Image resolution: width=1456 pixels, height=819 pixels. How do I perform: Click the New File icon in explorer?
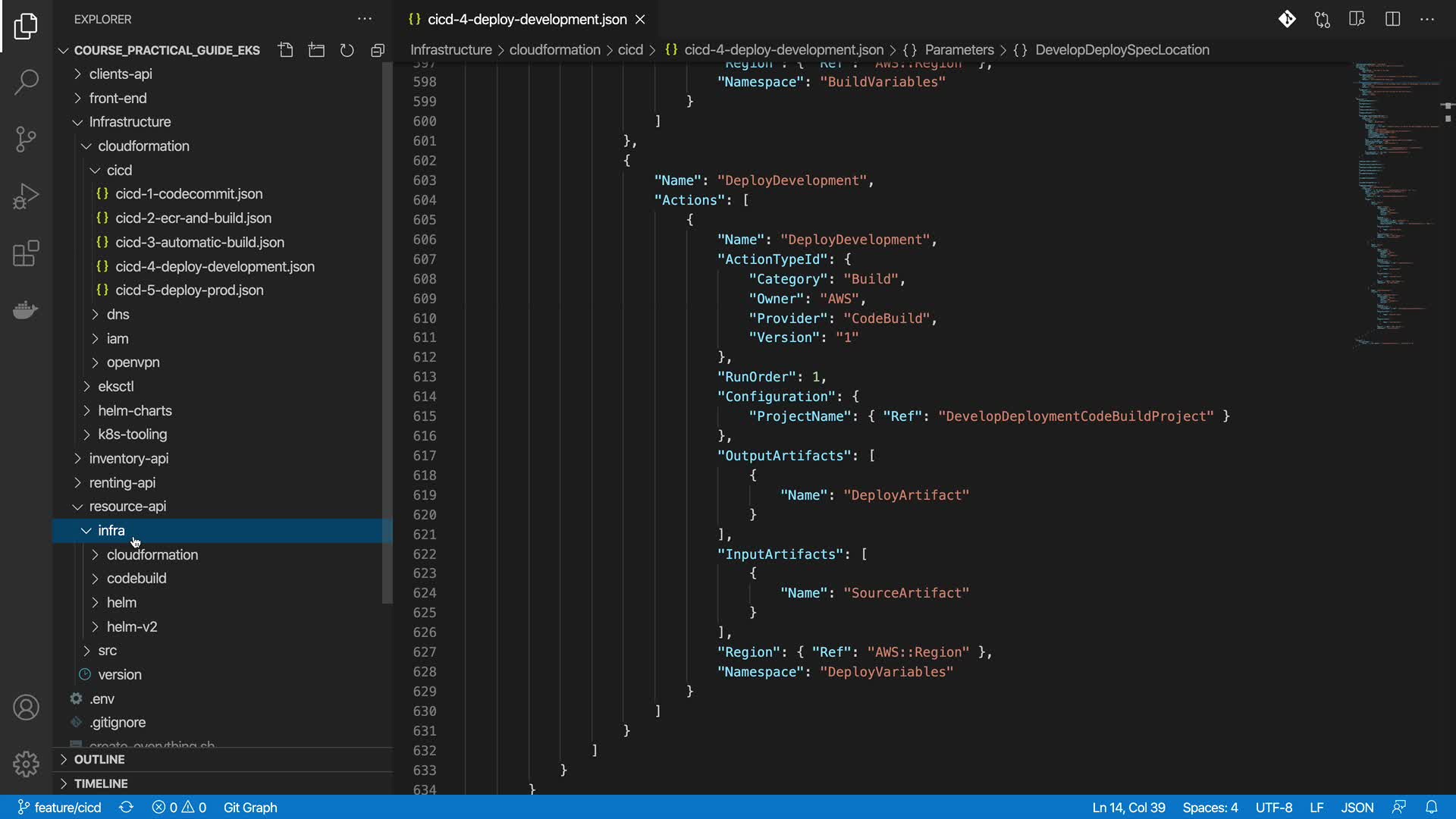point(285,50)
